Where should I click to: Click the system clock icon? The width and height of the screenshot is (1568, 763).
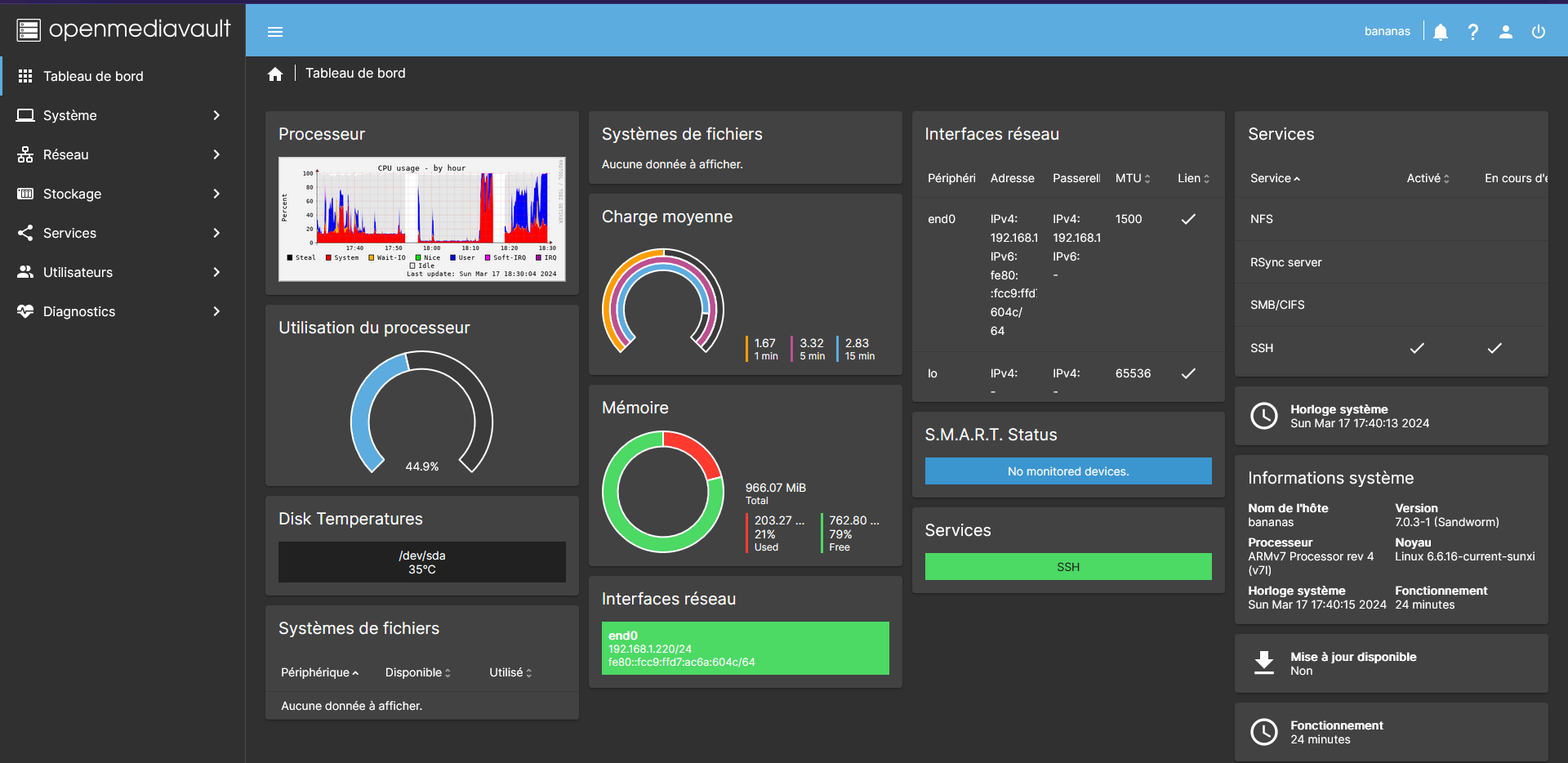(x=1264, y=416)
